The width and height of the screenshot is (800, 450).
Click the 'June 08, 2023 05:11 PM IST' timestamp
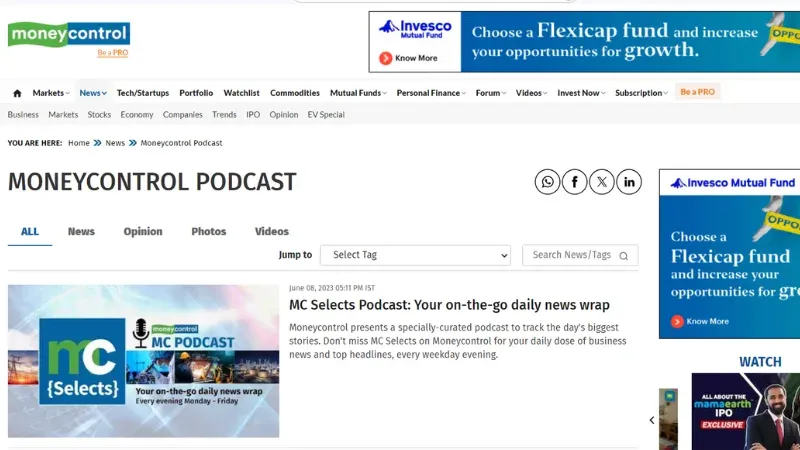point(332,288)
